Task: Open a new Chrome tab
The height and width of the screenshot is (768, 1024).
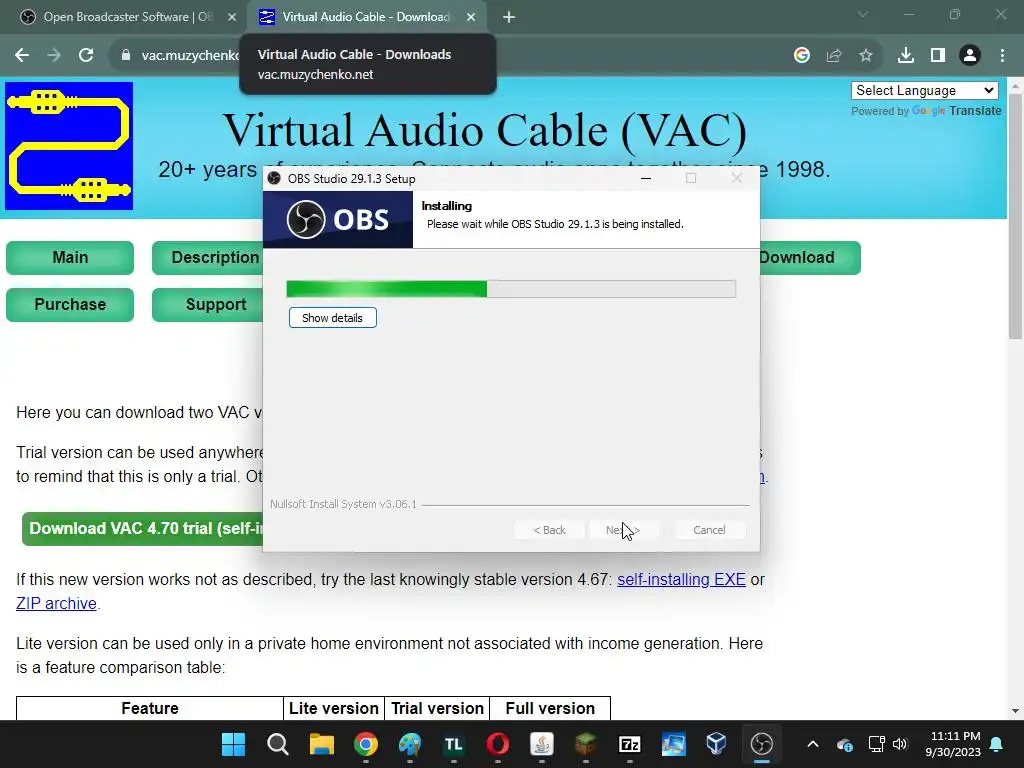Action: click(509, 17)
